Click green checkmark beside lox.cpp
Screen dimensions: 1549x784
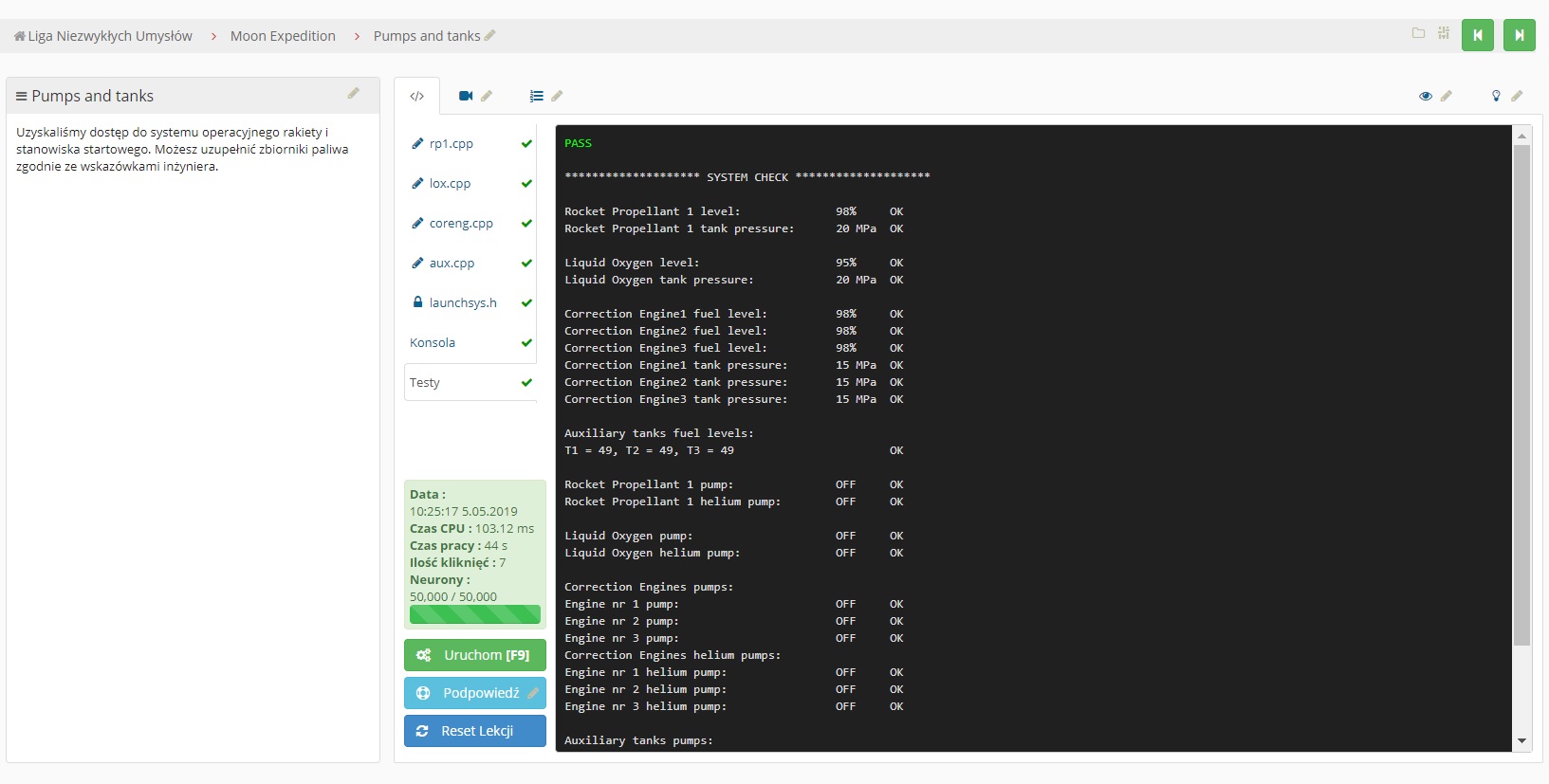click(x=526, y=184)
